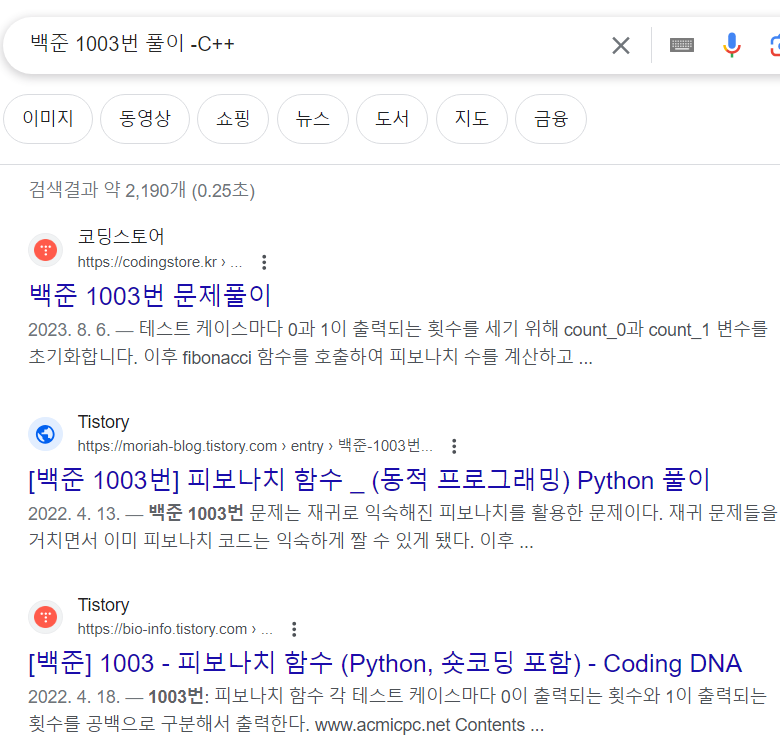
Task: Clear the search query with the X icon
Action: point(620,45)
